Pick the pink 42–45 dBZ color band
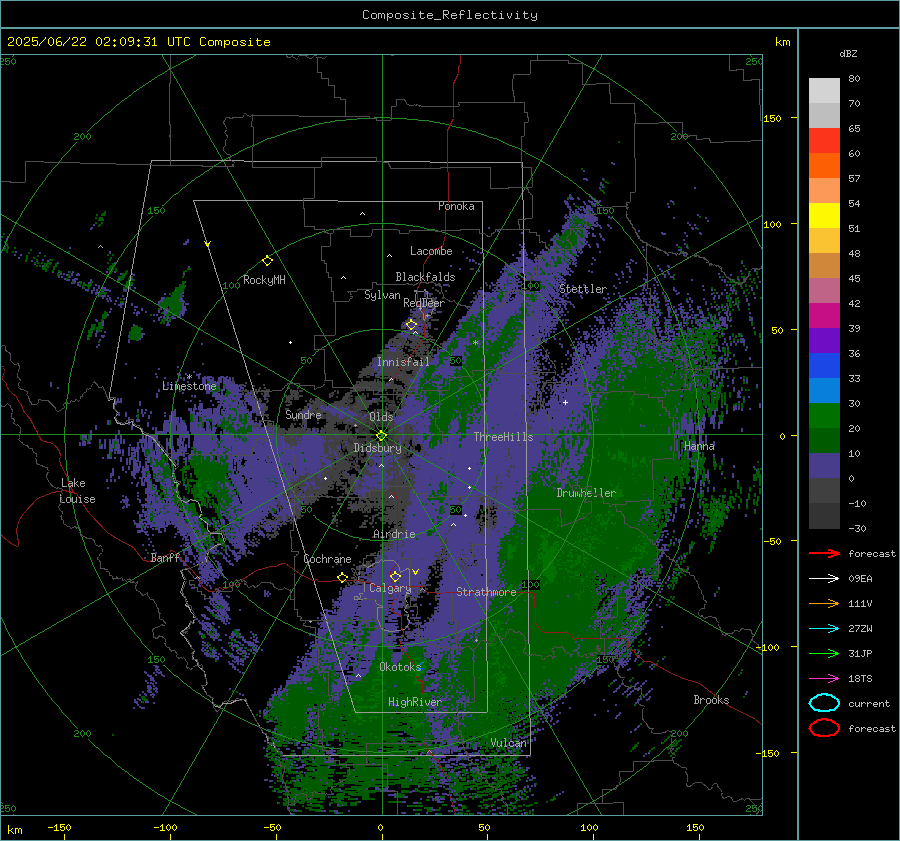 pyautogui.click(x=824, y=291)
